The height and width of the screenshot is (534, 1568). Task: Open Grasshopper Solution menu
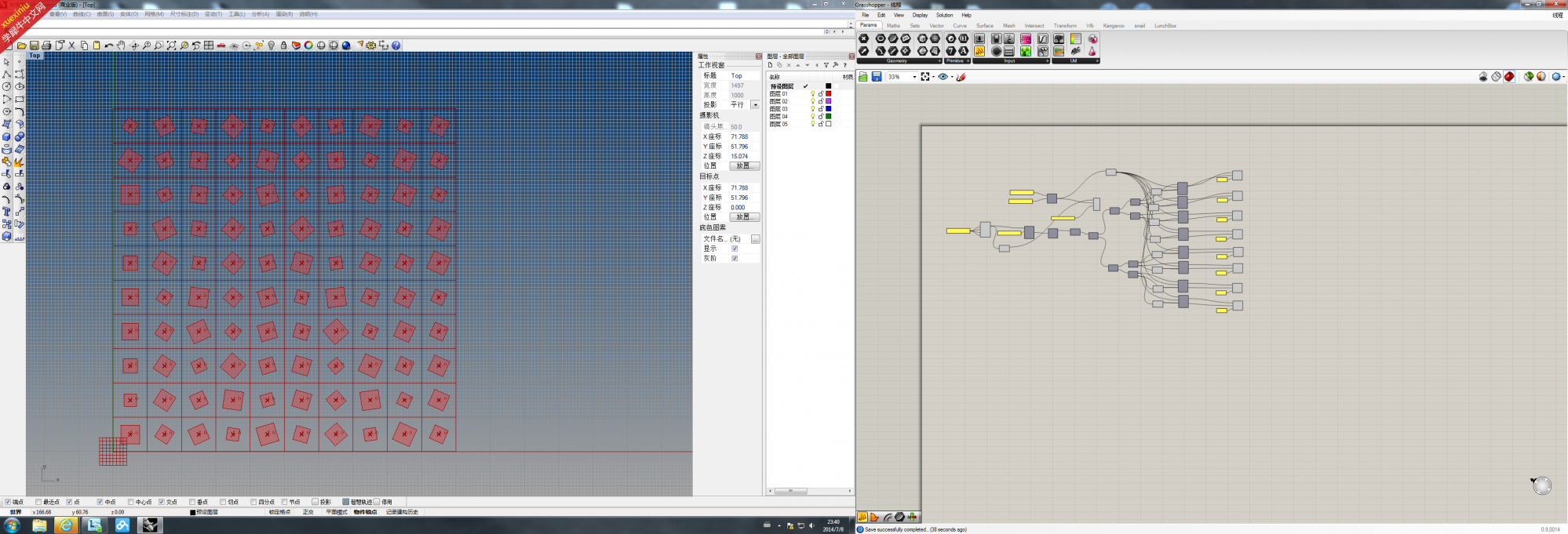tap(944, 15)
